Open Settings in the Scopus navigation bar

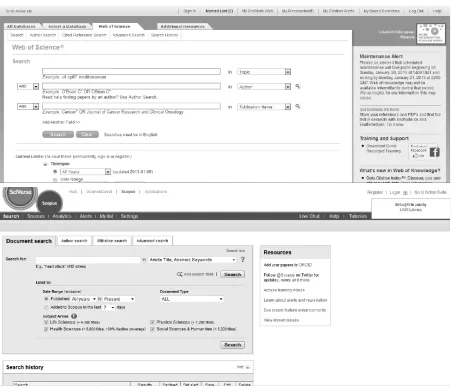tap(129, 216)
